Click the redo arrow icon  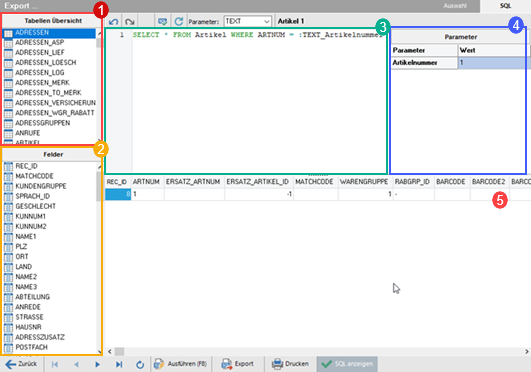click(x=129, y=22)
